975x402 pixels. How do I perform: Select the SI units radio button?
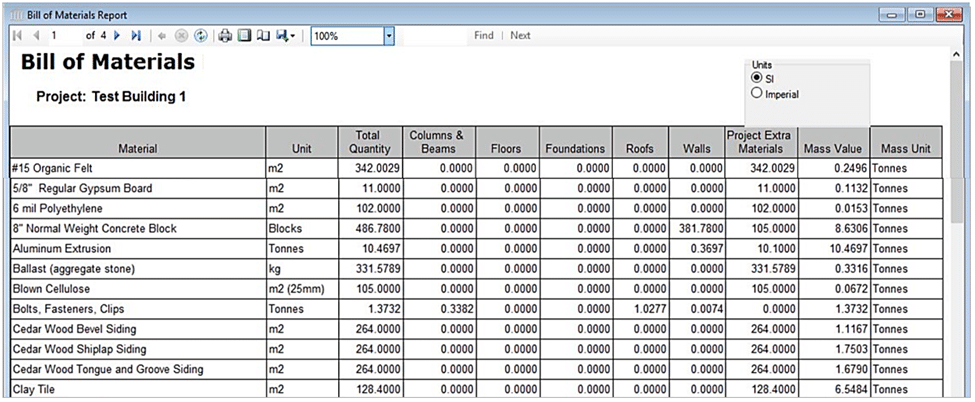tap(757, 78)
